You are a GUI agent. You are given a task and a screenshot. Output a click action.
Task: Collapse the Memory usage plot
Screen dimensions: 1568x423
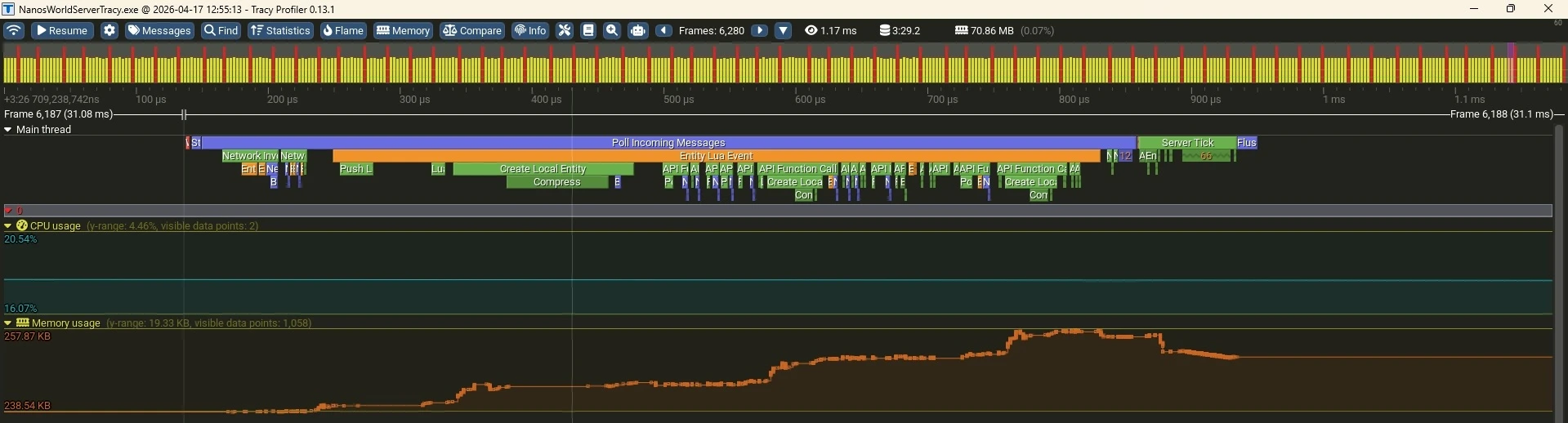[8, 323]
